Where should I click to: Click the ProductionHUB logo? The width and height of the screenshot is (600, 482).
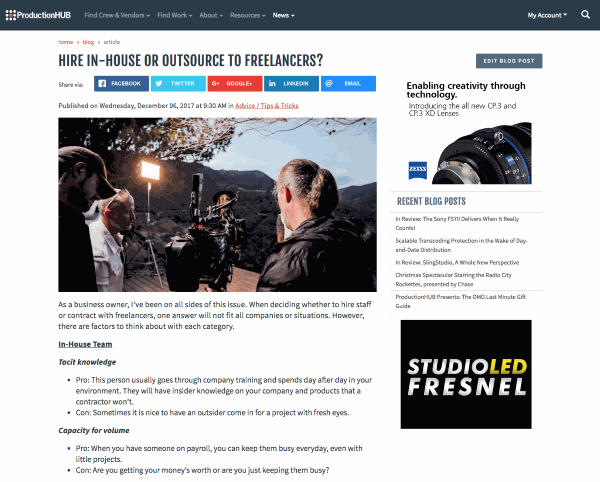coord(38,15)
